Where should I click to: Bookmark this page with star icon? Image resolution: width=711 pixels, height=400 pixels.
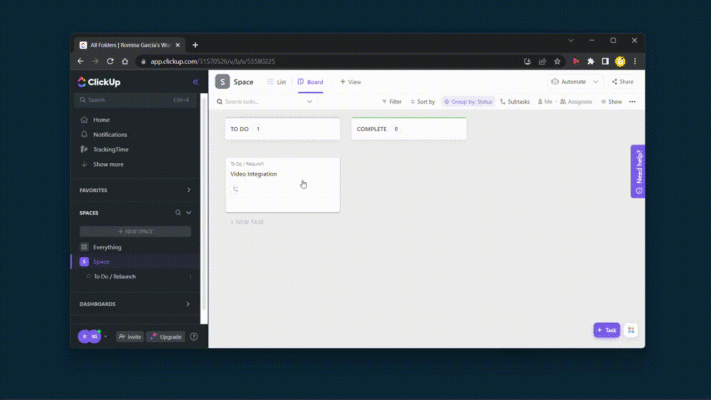[557, 61]
